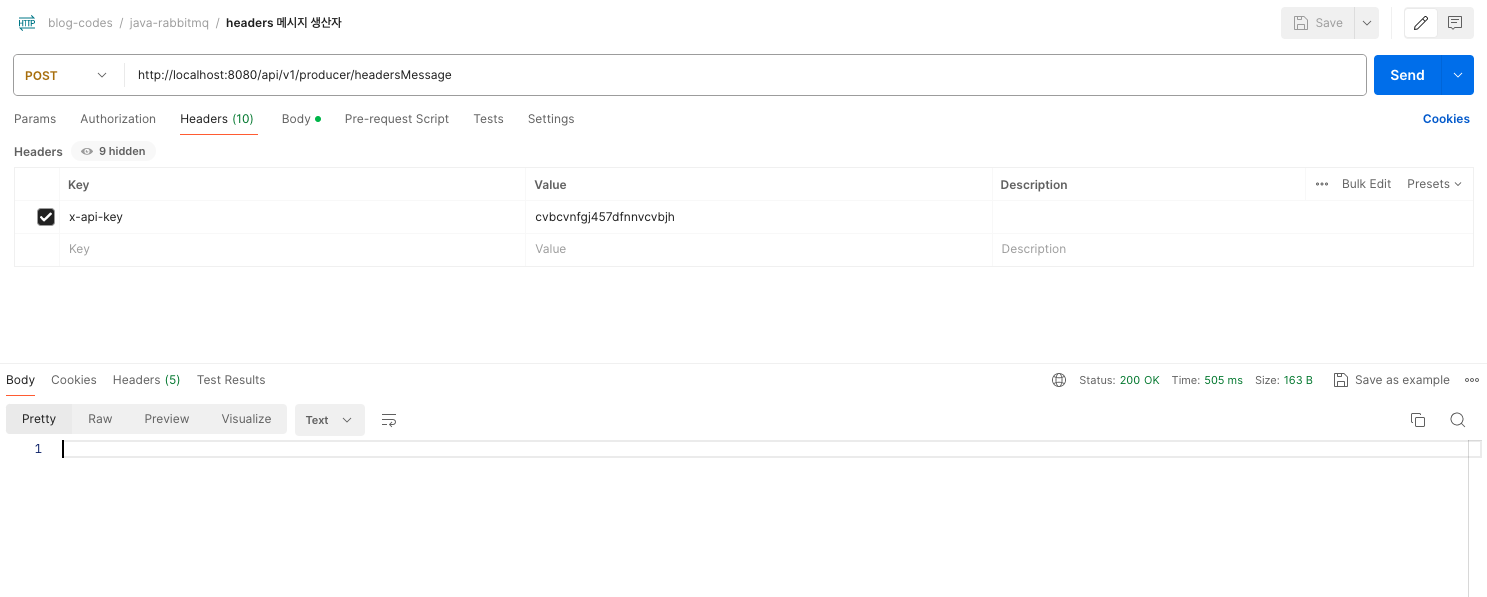Open the Presets dropdown
The width and height of the screenshot is (1487, 597).
(1434, 184)
